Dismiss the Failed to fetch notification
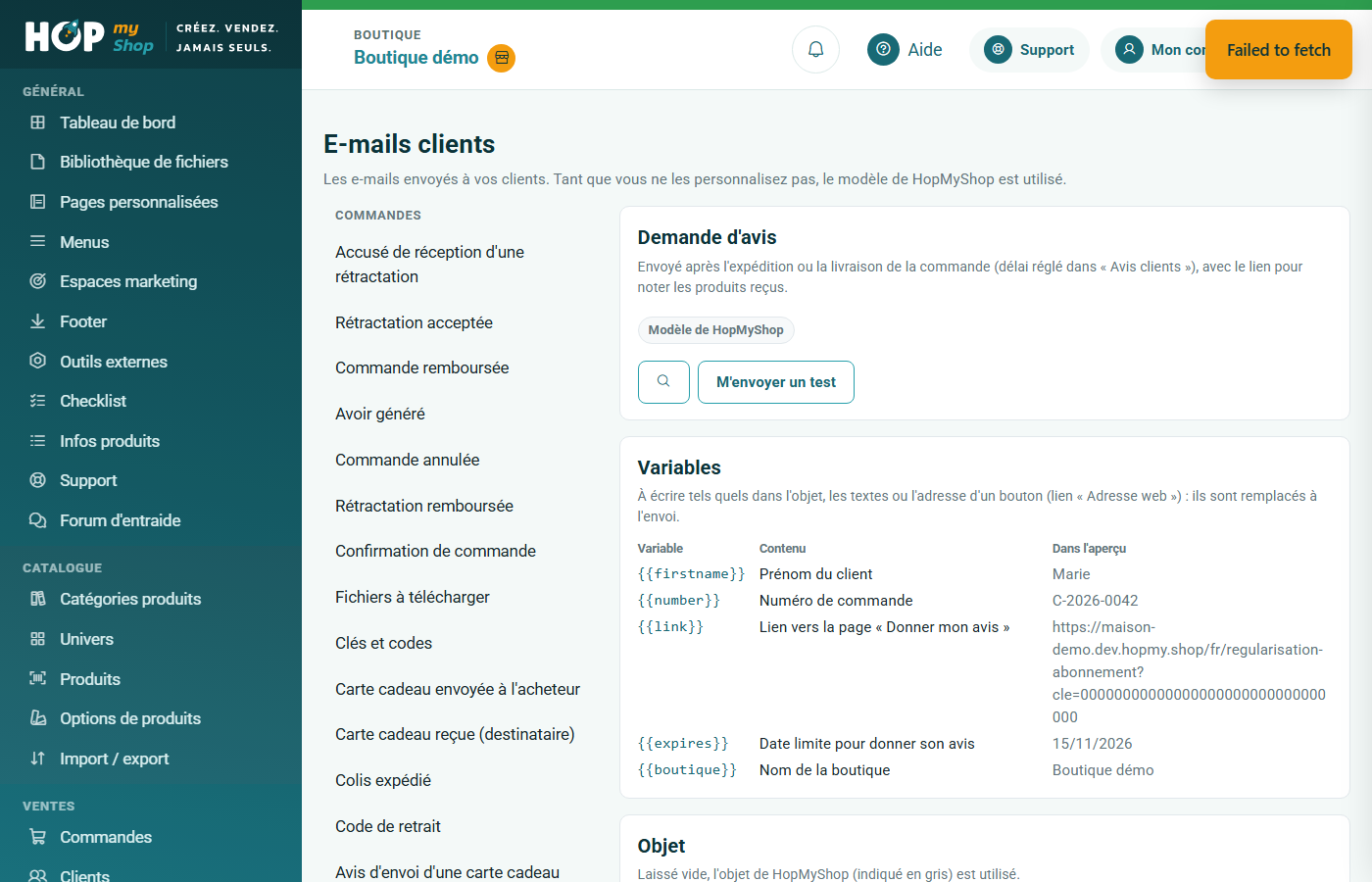This screenshot has width=1372, height=882. [1279, 50]
